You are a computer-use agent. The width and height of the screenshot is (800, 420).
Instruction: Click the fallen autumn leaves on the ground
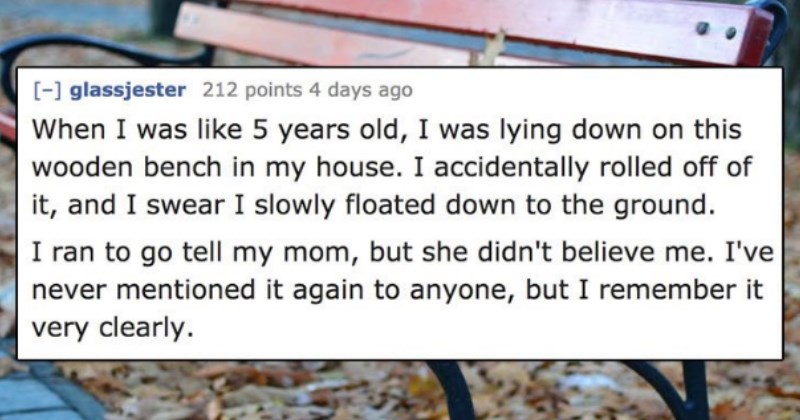(x=306, y=390)
